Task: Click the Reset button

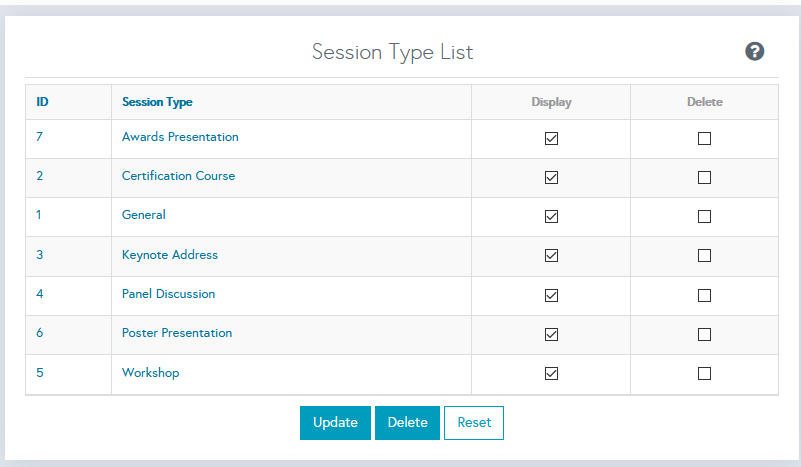Action: click(474, 423)
